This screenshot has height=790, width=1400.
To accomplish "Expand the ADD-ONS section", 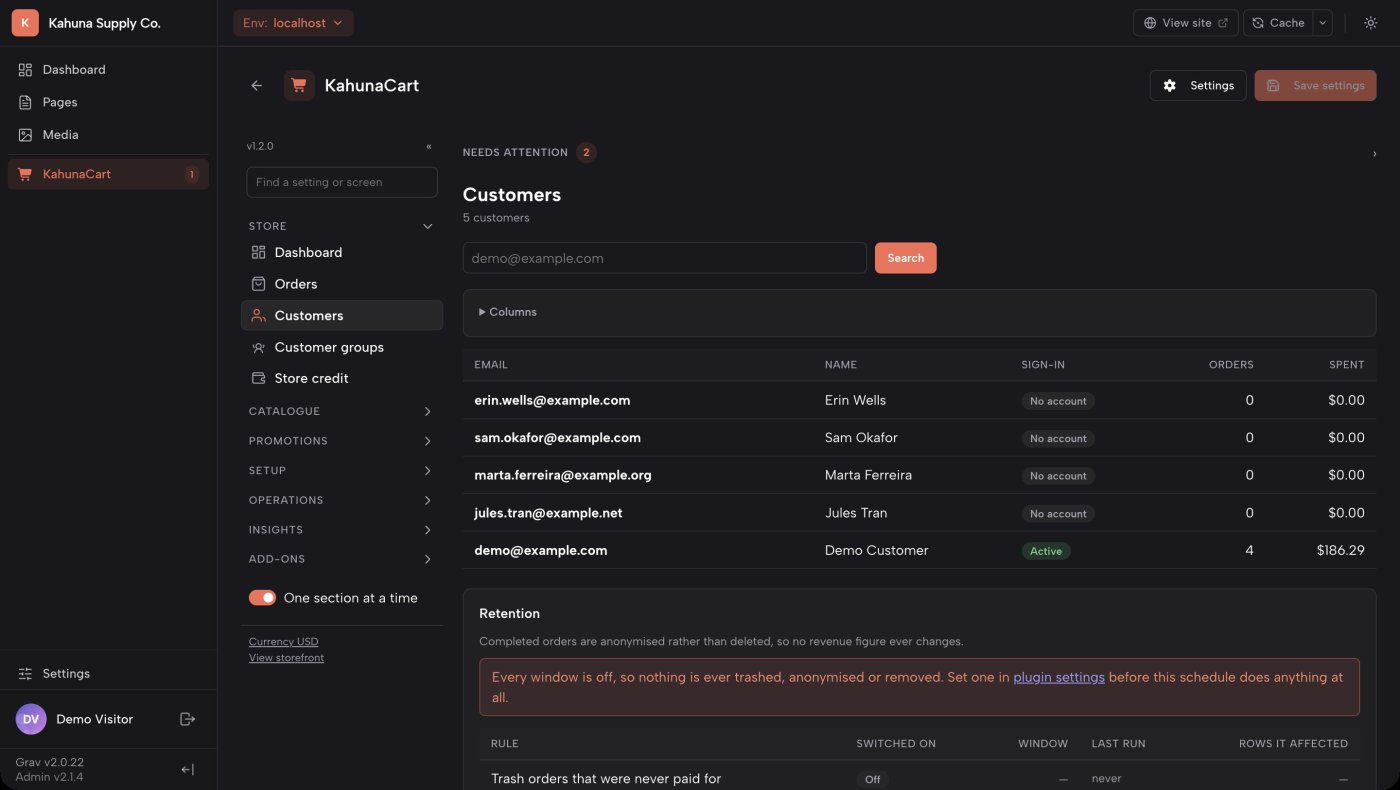I will (342, 559).
